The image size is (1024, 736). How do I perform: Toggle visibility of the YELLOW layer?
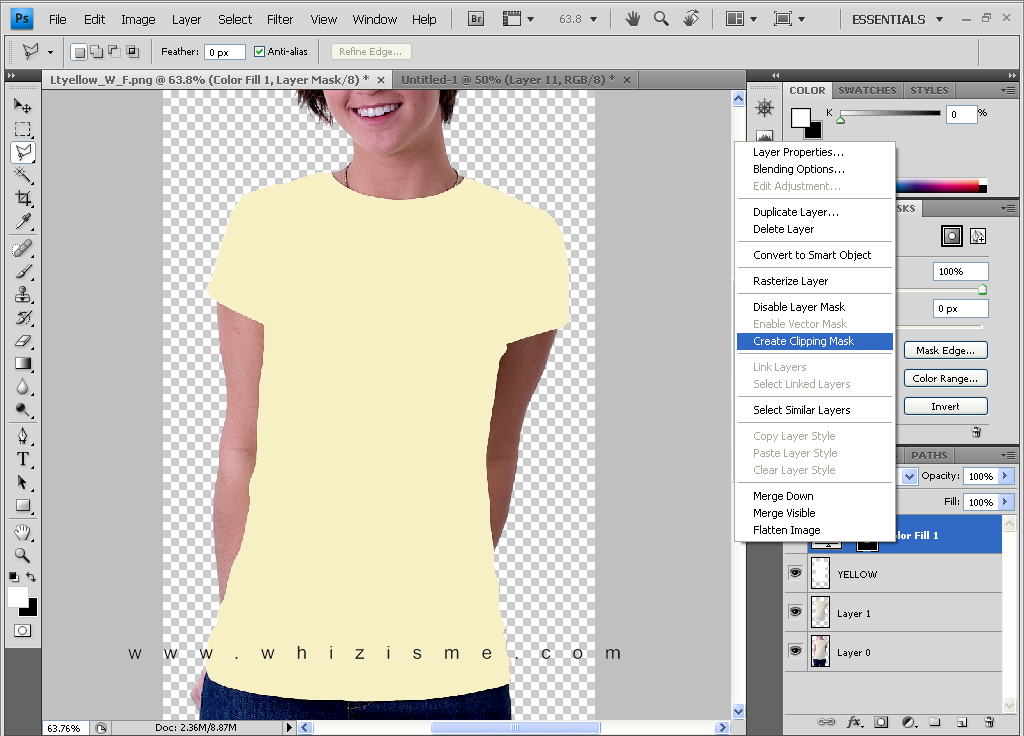[794, 572]
